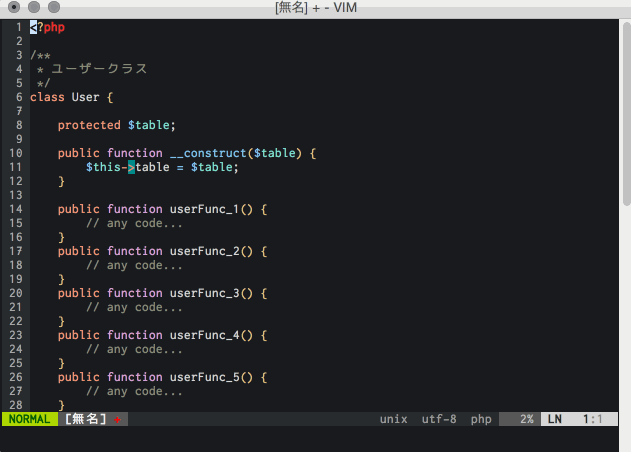This screenshot has height=452, width=631.
Task: Click the $table assignment value on line 11
Action: [211, 167]
